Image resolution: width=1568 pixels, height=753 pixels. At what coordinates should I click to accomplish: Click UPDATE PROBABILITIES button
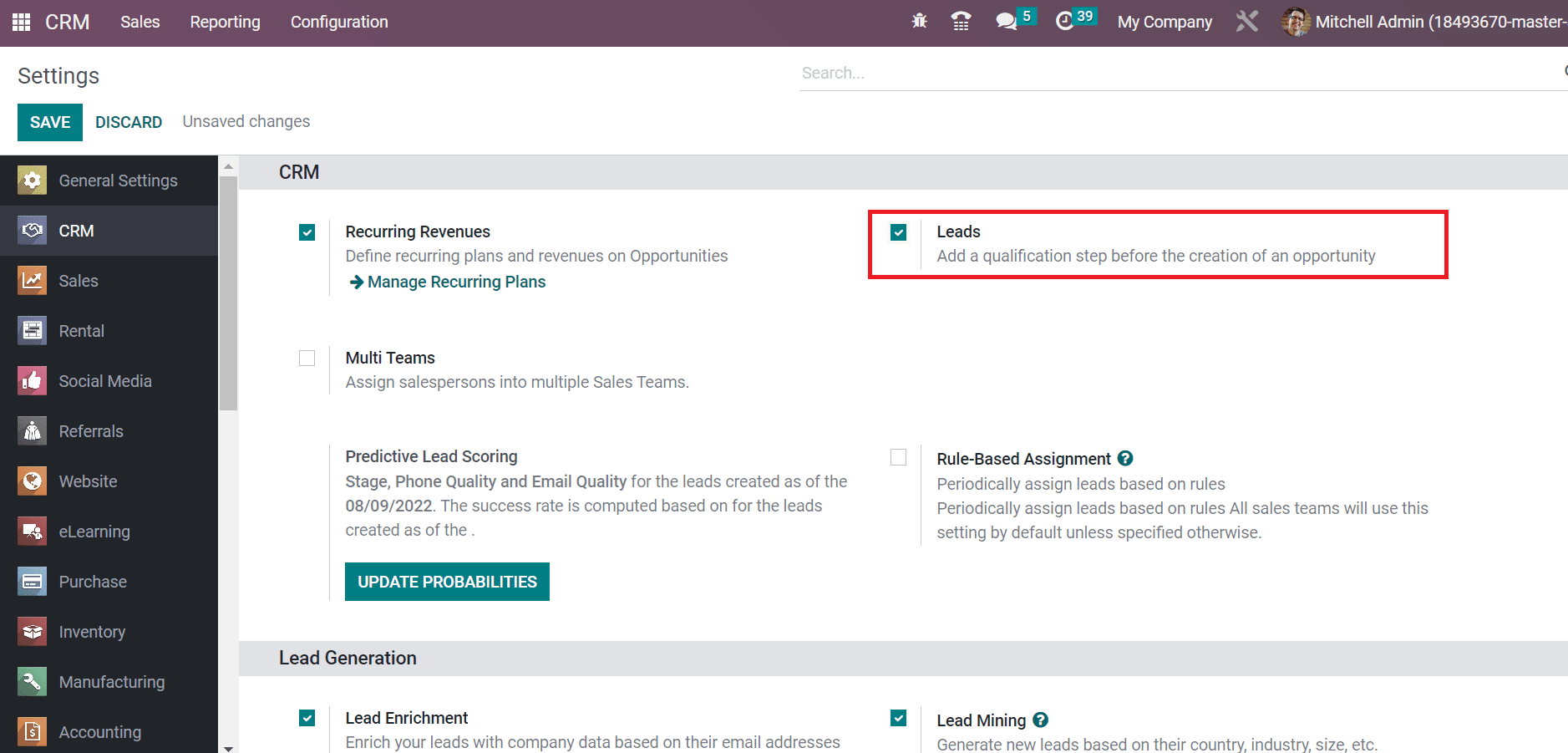[447, 582]
